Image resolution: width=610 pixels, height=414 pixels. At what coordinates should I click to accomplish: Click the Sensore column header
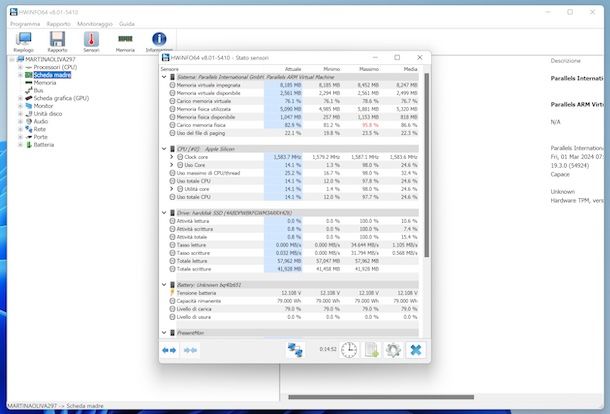[170, 69]
